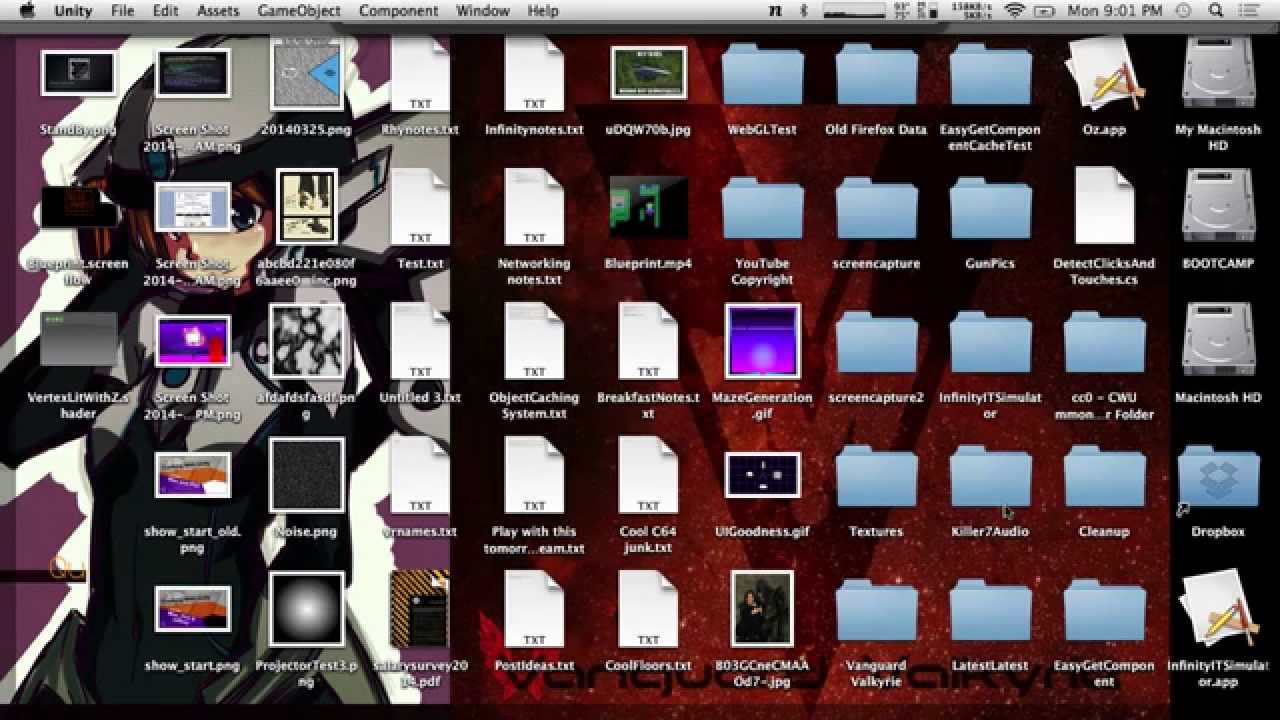Select the Play with this tomorr...eam.txt file
This screenshot has height=720, width=1280.
tap(534, 477)
